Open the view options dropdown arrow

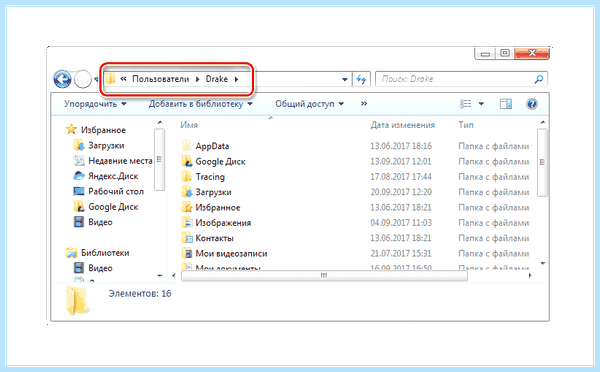[481, 104]
